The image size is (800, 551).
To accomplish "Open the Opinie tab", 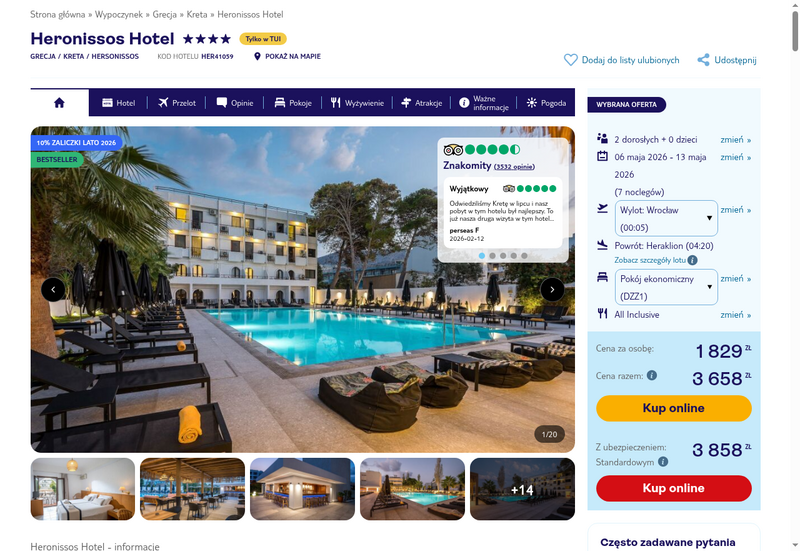I will (x=235, y=103).
